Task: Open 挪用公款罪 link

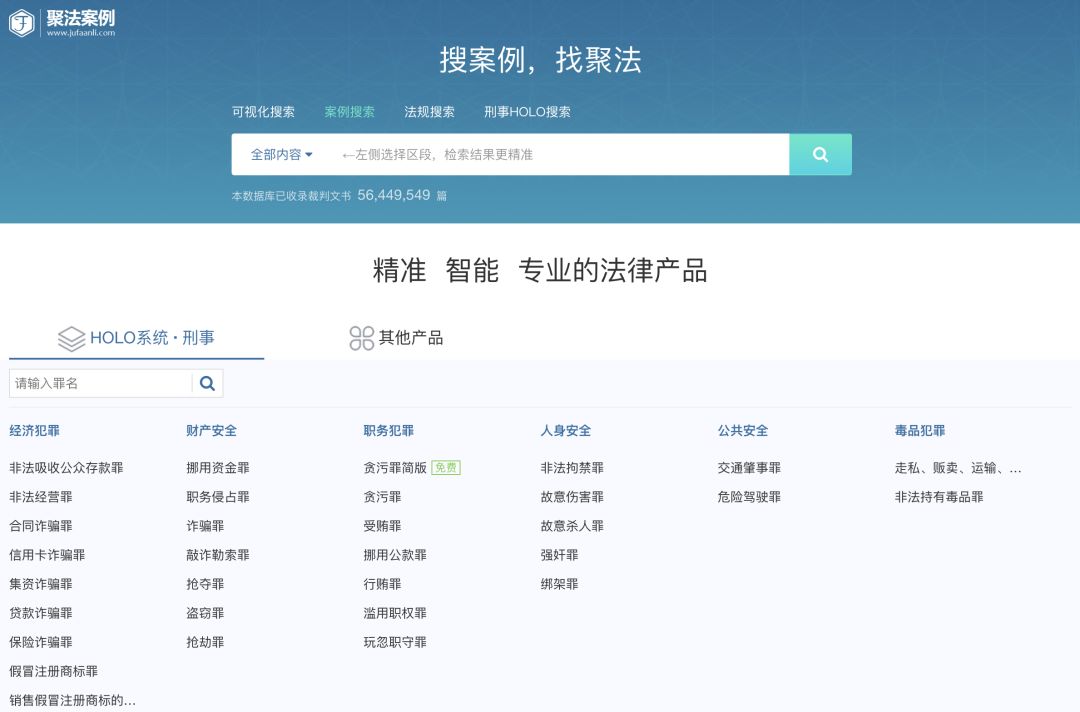Action: (395, 554)
